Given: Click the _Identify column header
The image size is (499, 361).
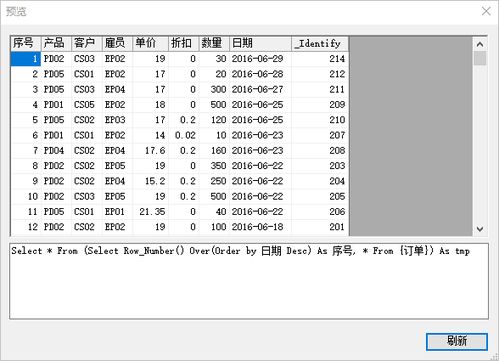Looking at the screenshot, I should coord(320,43).
